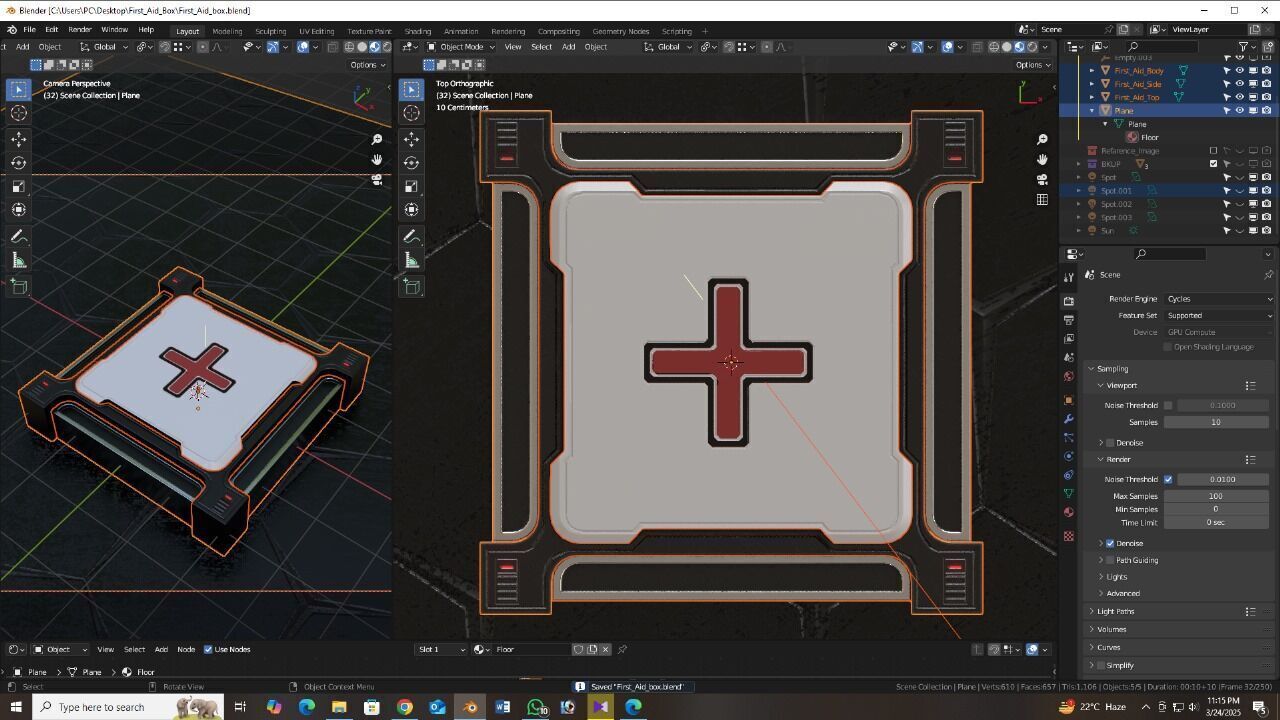This screenshot has width=1280, height=720.
Task: Click Options button in right viewport
Action: (1032, 65)
